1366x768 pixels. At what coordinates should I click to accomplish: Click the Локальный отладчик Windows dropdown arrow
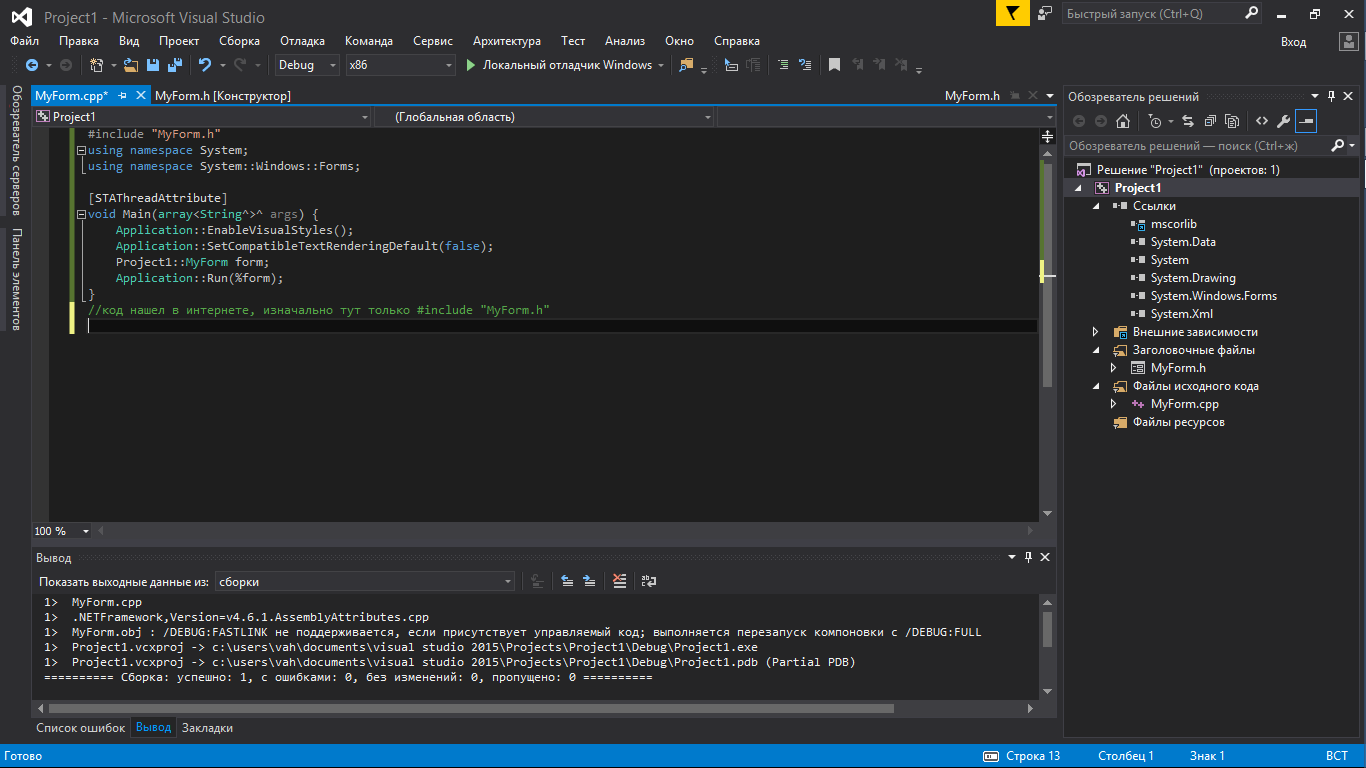coord(661,65)
